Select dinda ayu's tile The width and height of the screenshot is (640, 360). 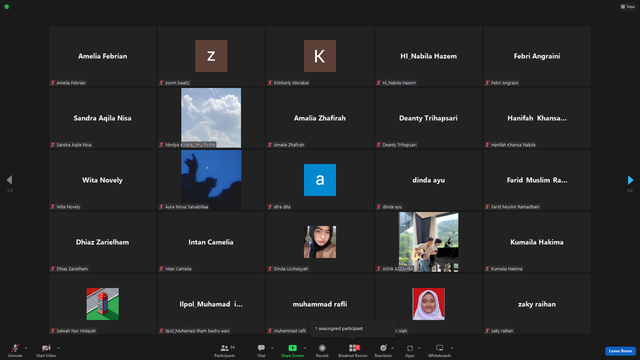pyautogui.click(x=429, y=180)
